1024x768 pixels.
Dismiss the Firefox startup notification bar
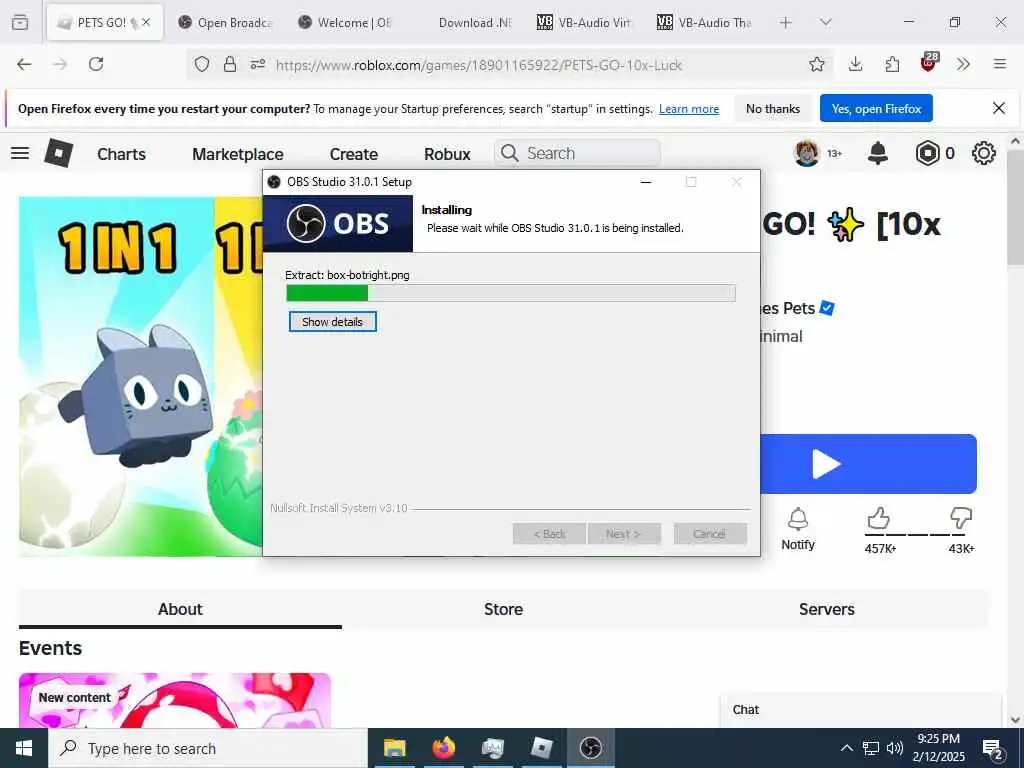click(999, 108)
